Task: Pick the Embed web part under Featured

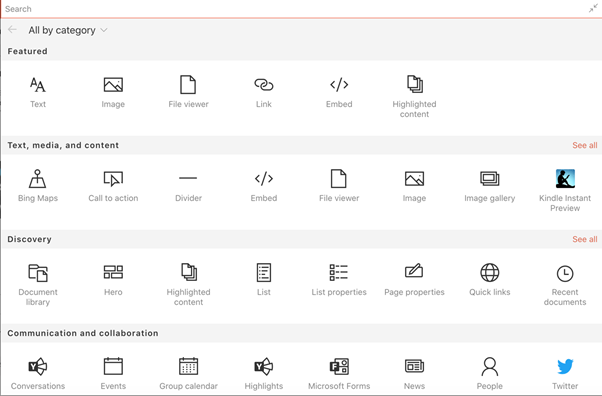Action: pos(339,93)
